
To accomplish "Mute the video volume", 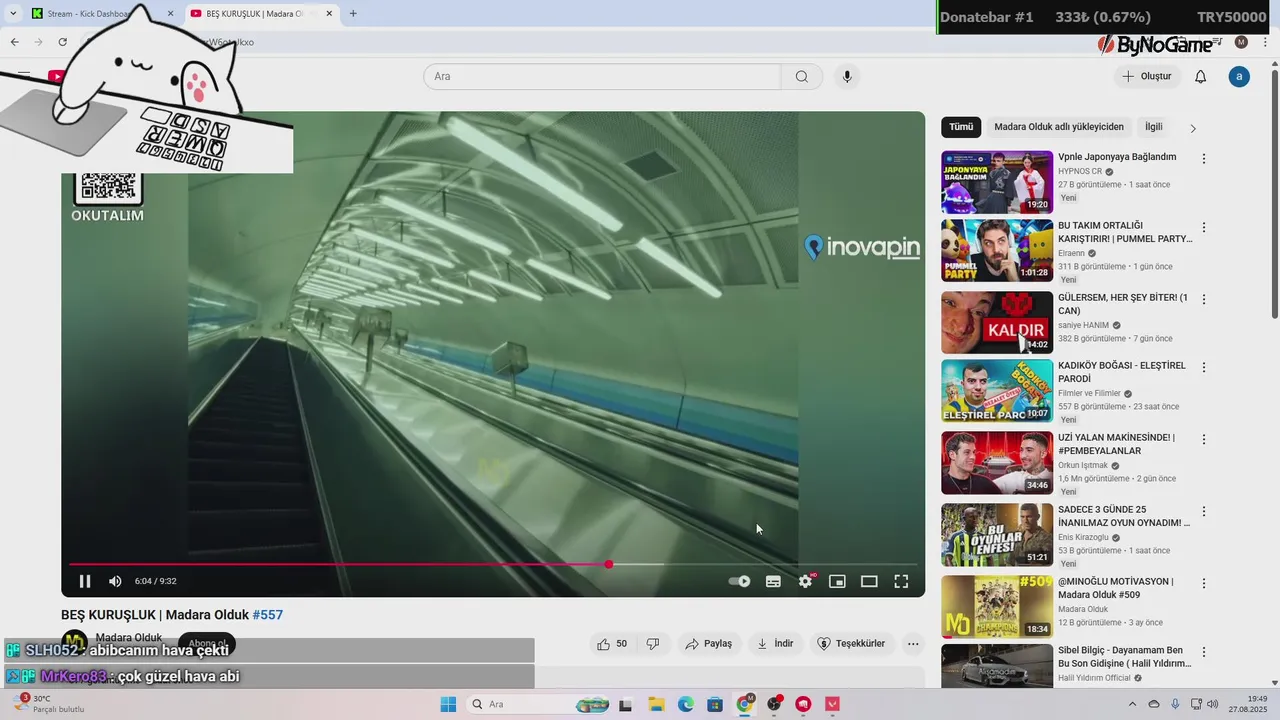I will click(115, 581).
